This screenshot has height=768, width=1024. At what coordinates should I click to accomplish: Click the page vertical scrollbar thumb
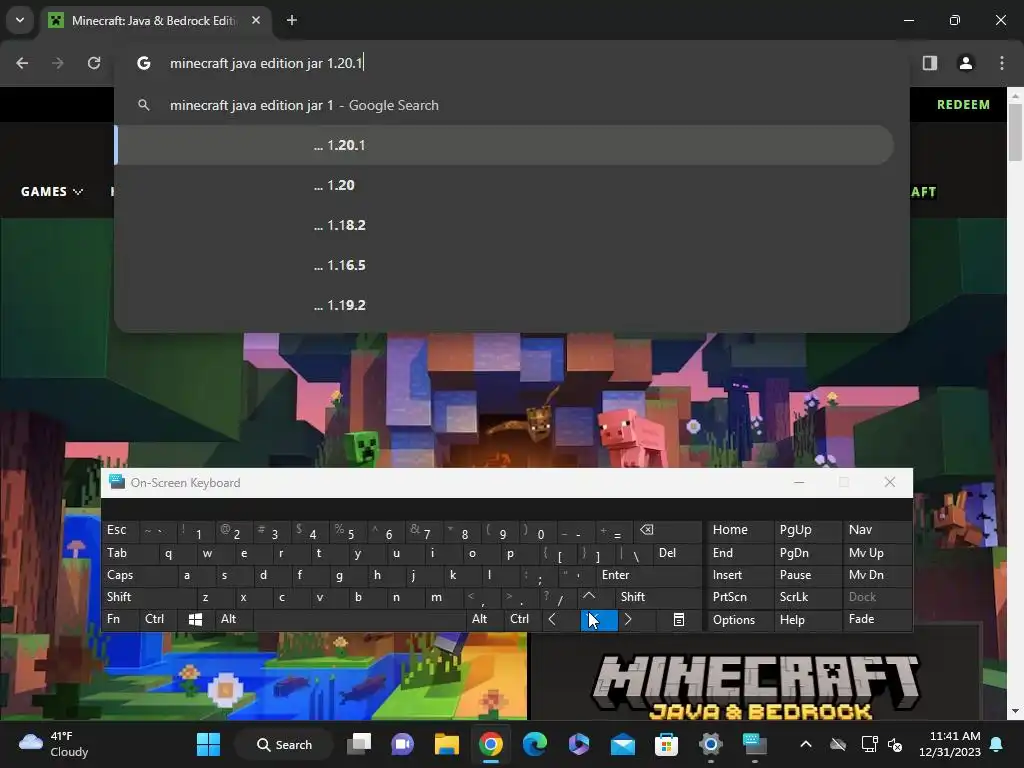click(1015, 132)
